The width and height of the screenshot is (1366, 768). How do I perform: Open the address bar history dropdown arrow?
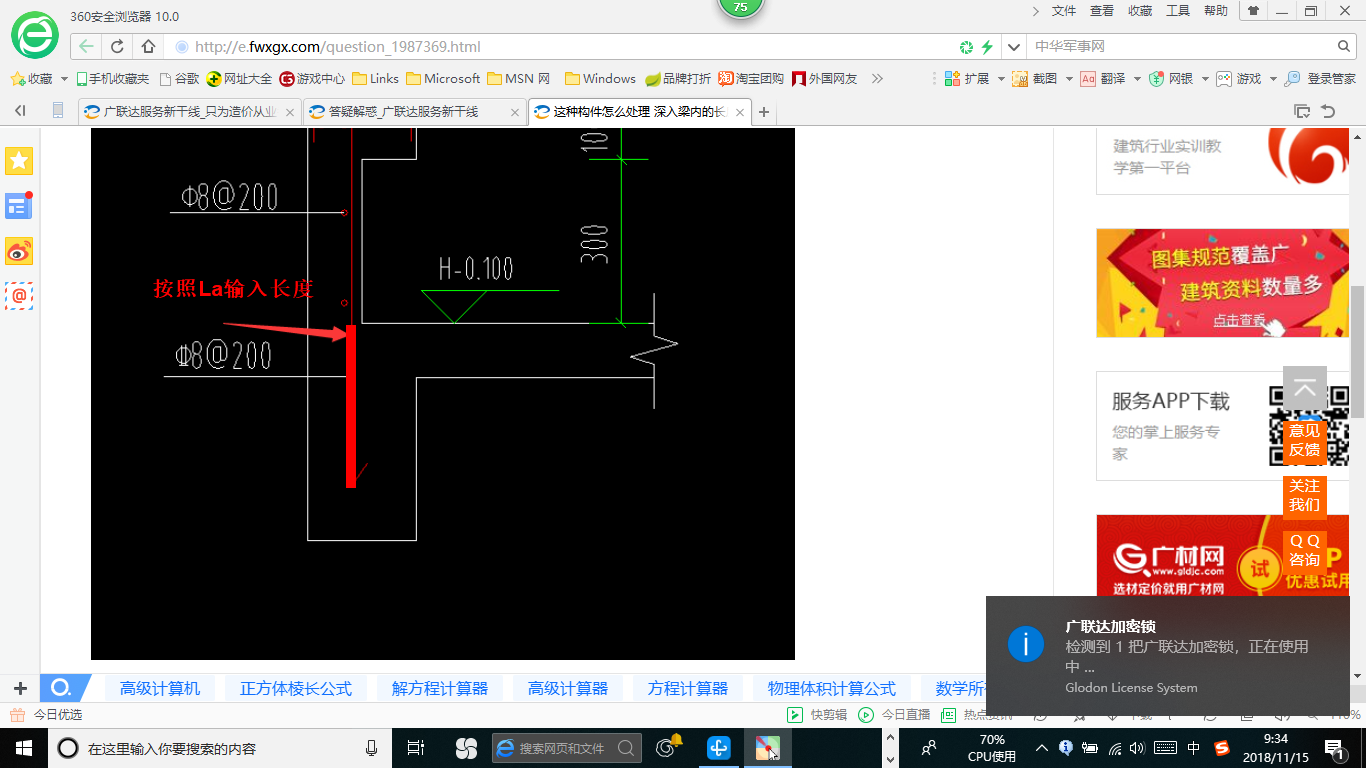[x=1014, y=47]
